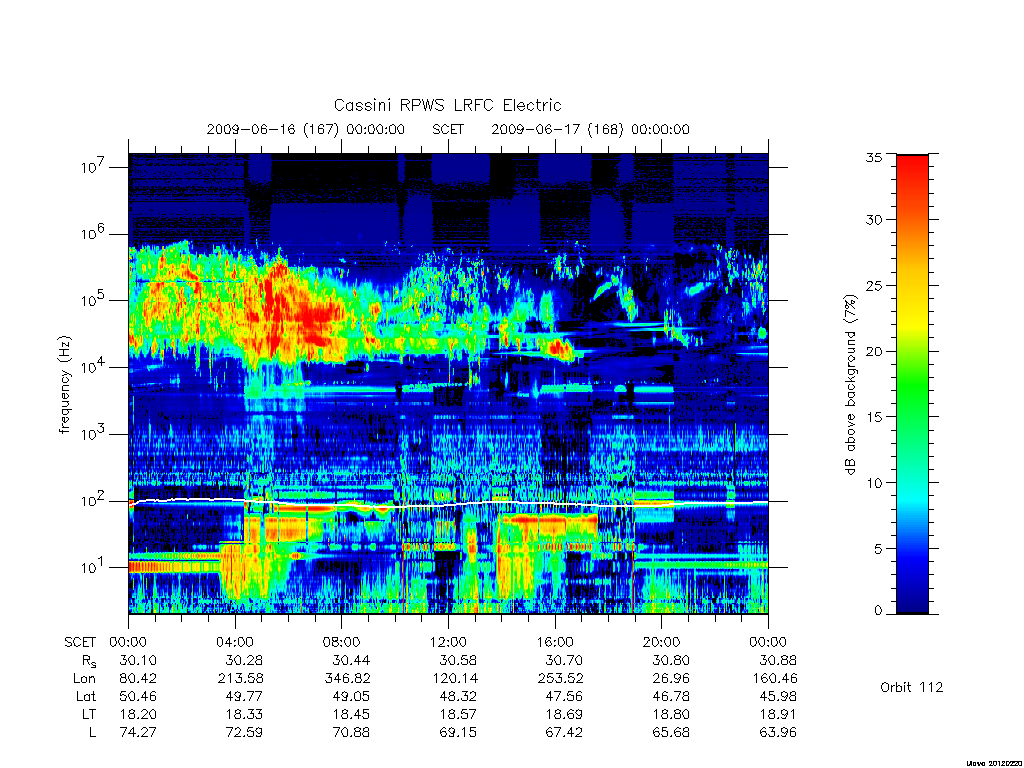Click colorbar tick value '35'
Image resolution: width=1024 pixels, height=768 pixels.
[x=873, y=157]
